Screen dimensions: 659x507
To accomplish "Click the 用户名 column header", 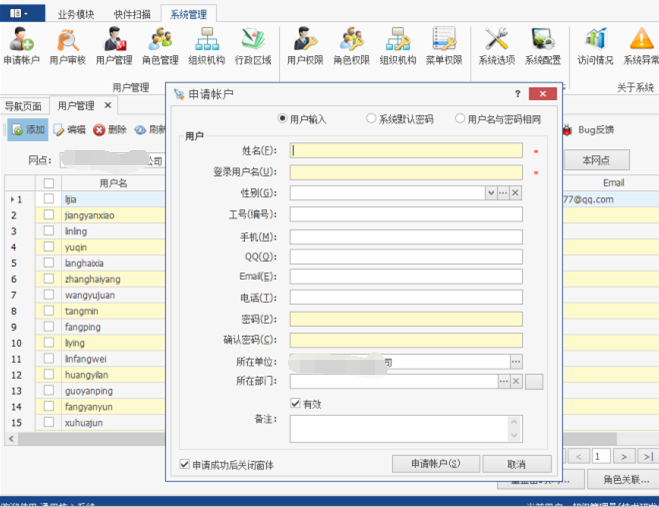I will point(113,183).
